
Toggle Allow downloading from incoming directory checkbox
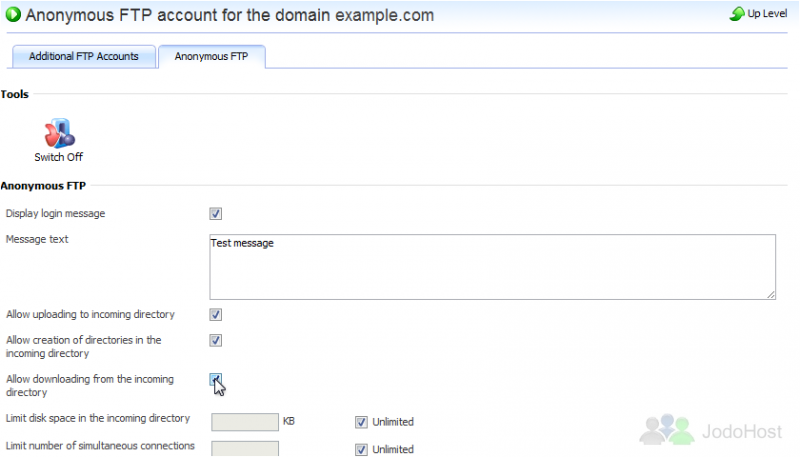pyautogui.click(x=216, y=379)
